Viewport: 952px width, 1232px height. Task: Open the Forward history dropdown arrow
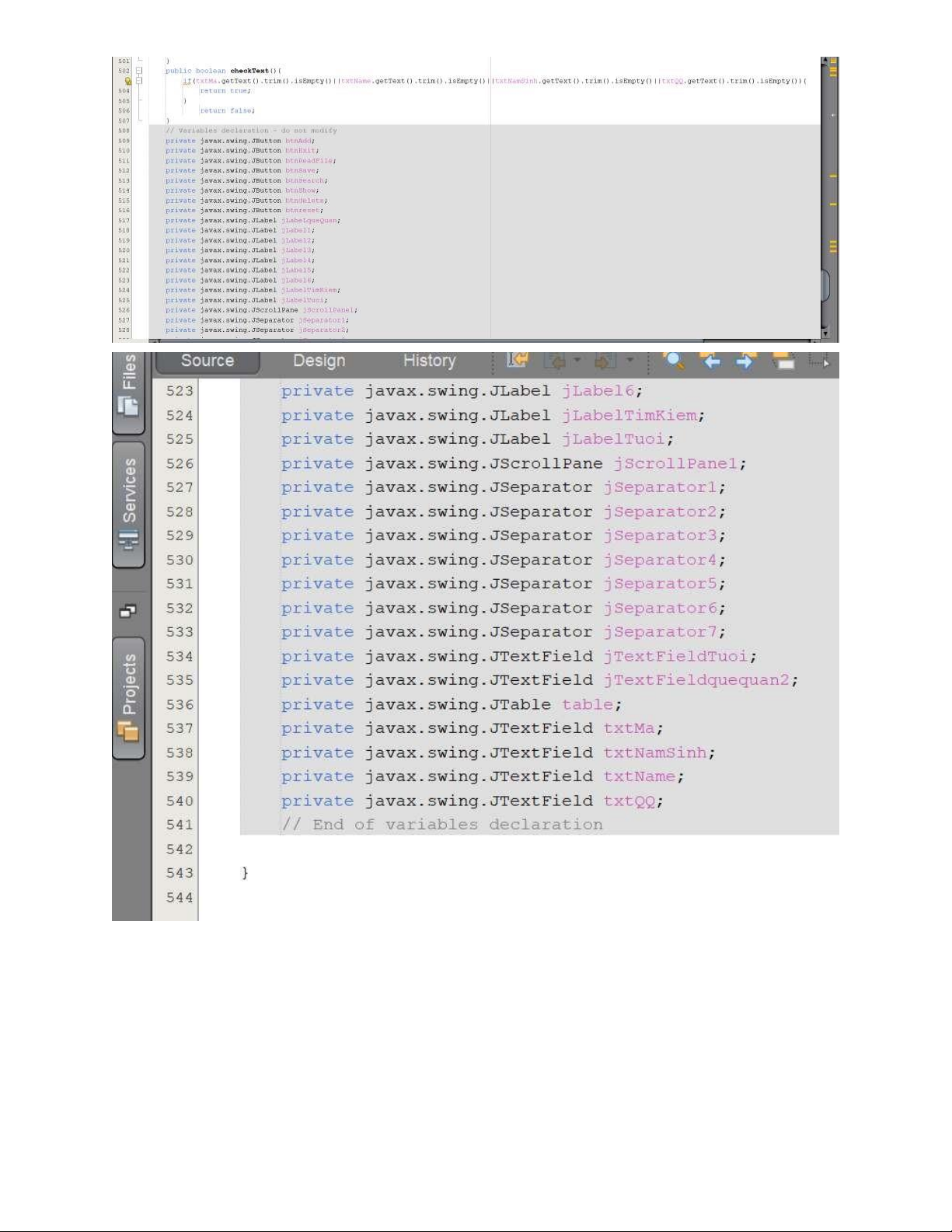coord(629,360)
